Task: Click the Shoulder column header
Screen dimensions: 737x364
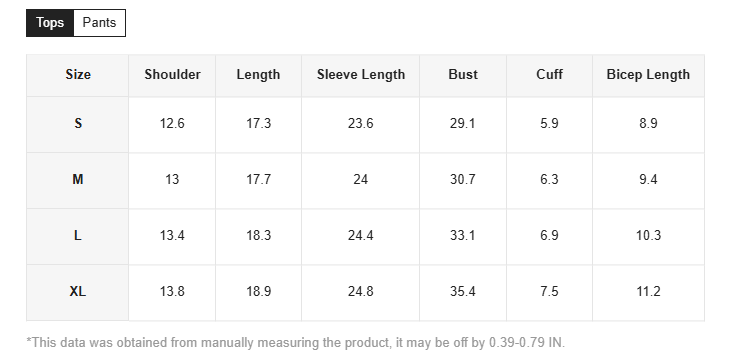Action: click(172, 75)
